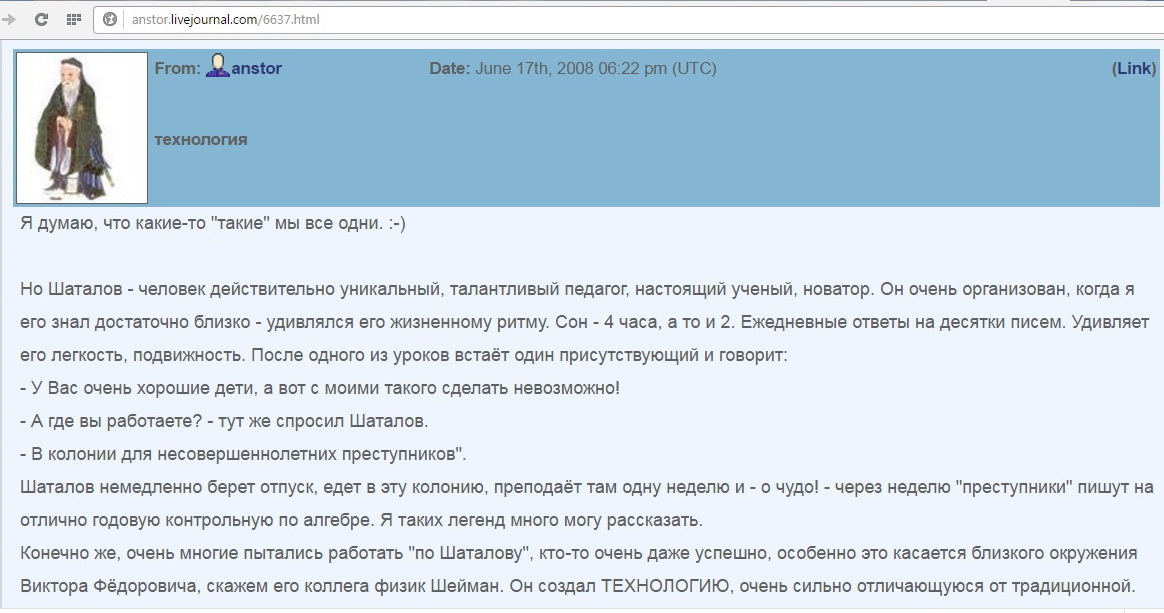Click the line "У Вас очень хорошие дети"
This screenshot has height=613, width=1164.
320,387
